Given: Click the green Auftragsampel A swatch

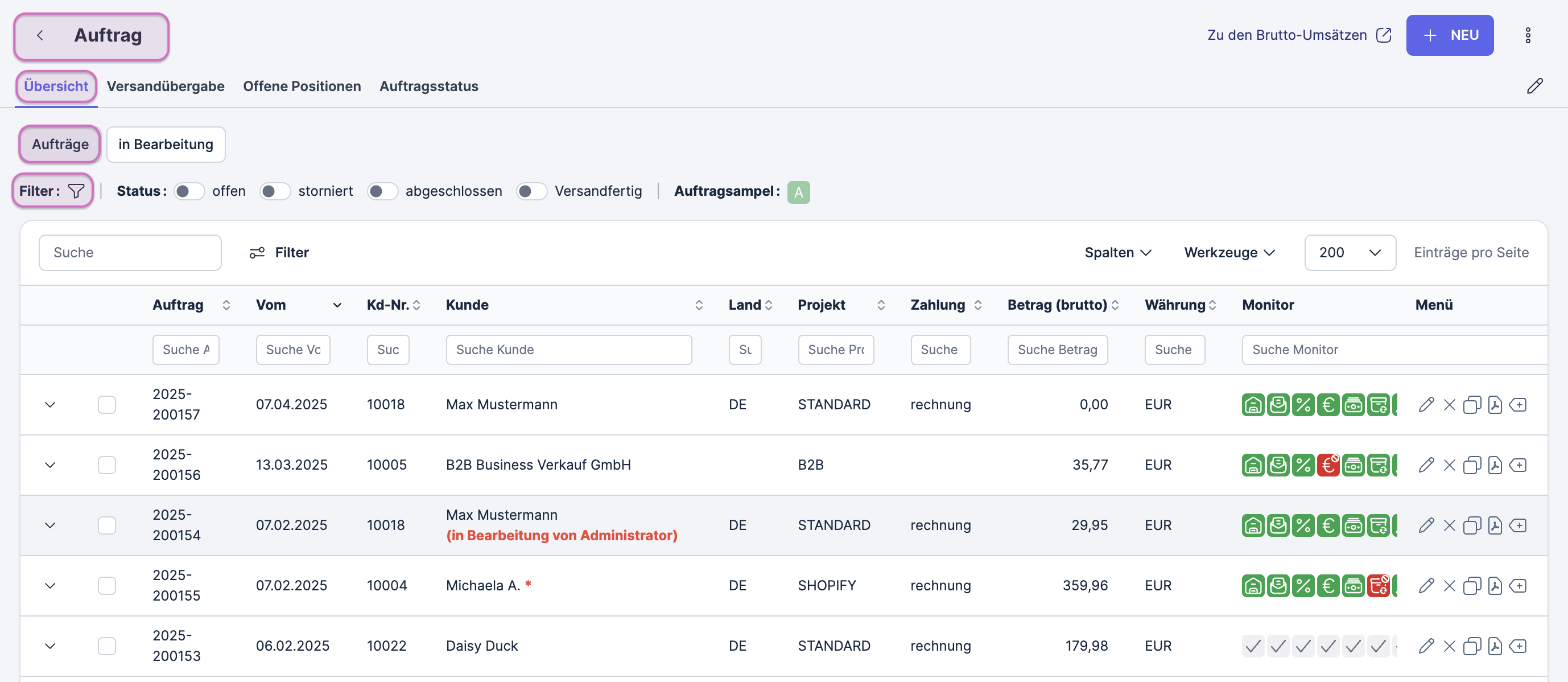Looking at the screenshot, I should 798,192.
